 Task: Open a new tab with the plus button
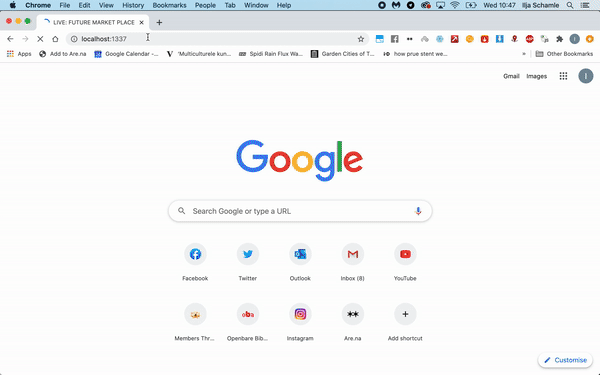[159, 23]
